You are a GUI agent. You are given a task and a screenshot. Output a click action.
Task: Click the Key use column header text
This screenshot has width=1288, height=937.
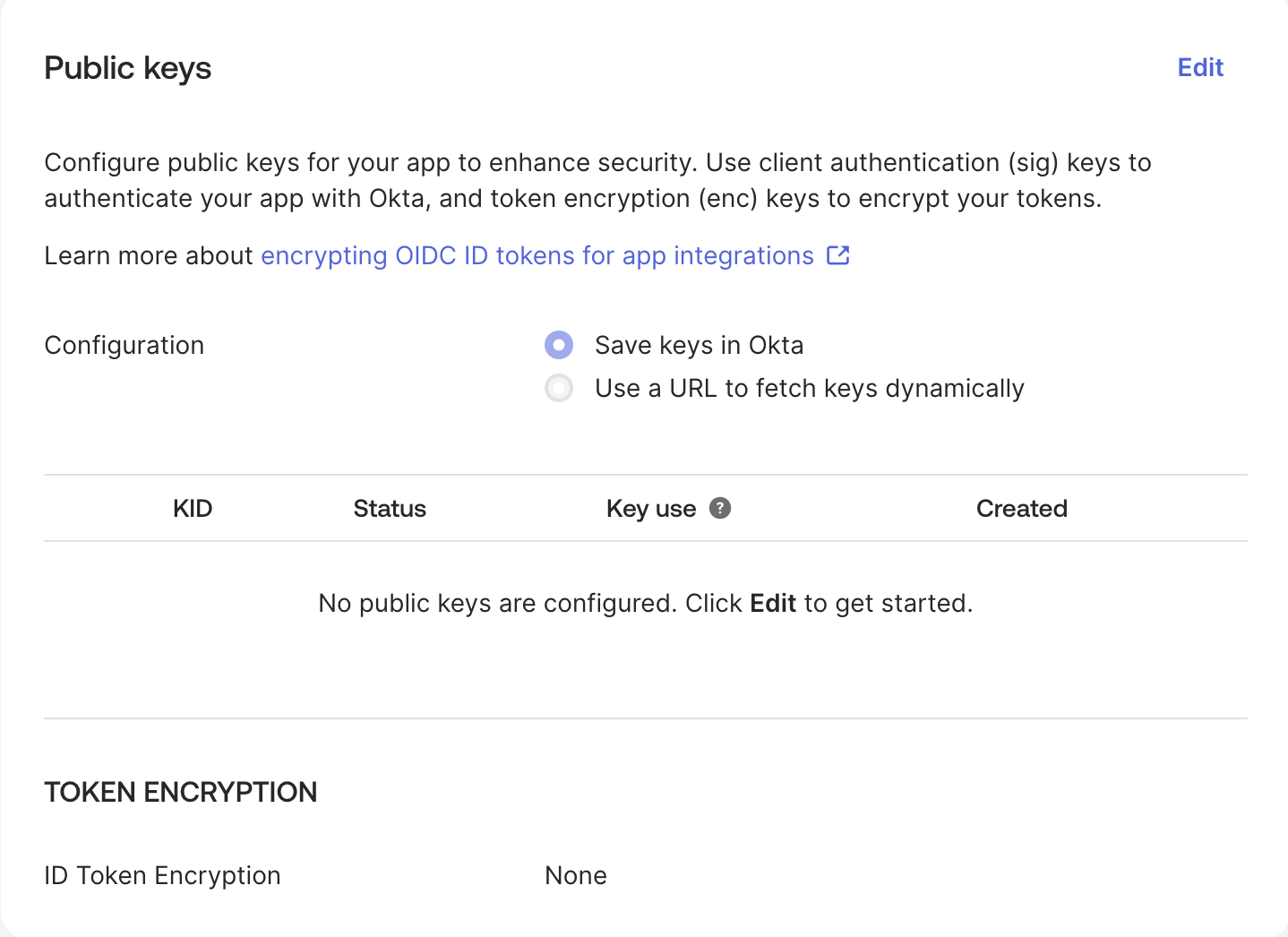[650, 509]
